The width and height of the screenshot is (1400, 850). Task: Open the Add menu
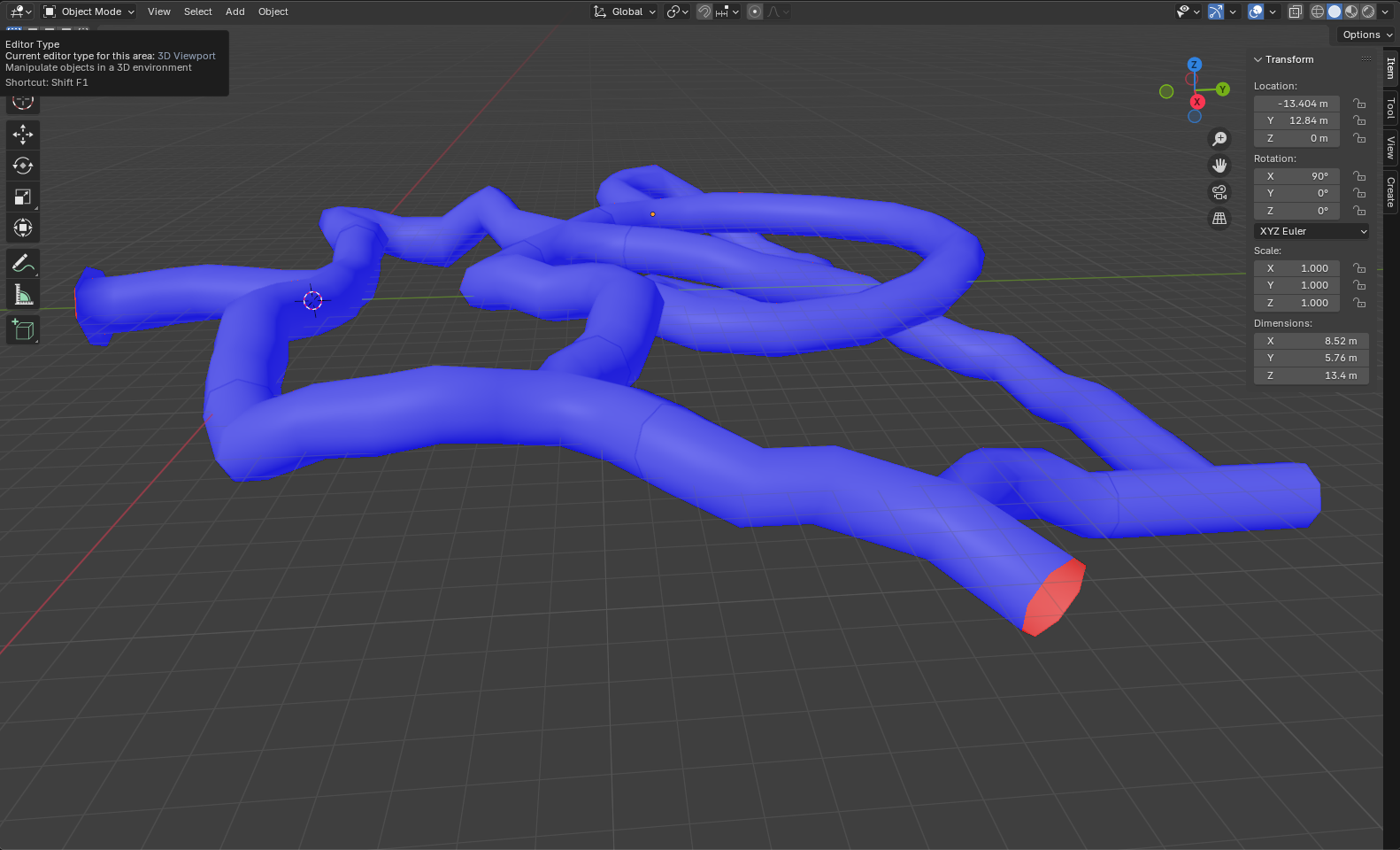coord(235,12)
